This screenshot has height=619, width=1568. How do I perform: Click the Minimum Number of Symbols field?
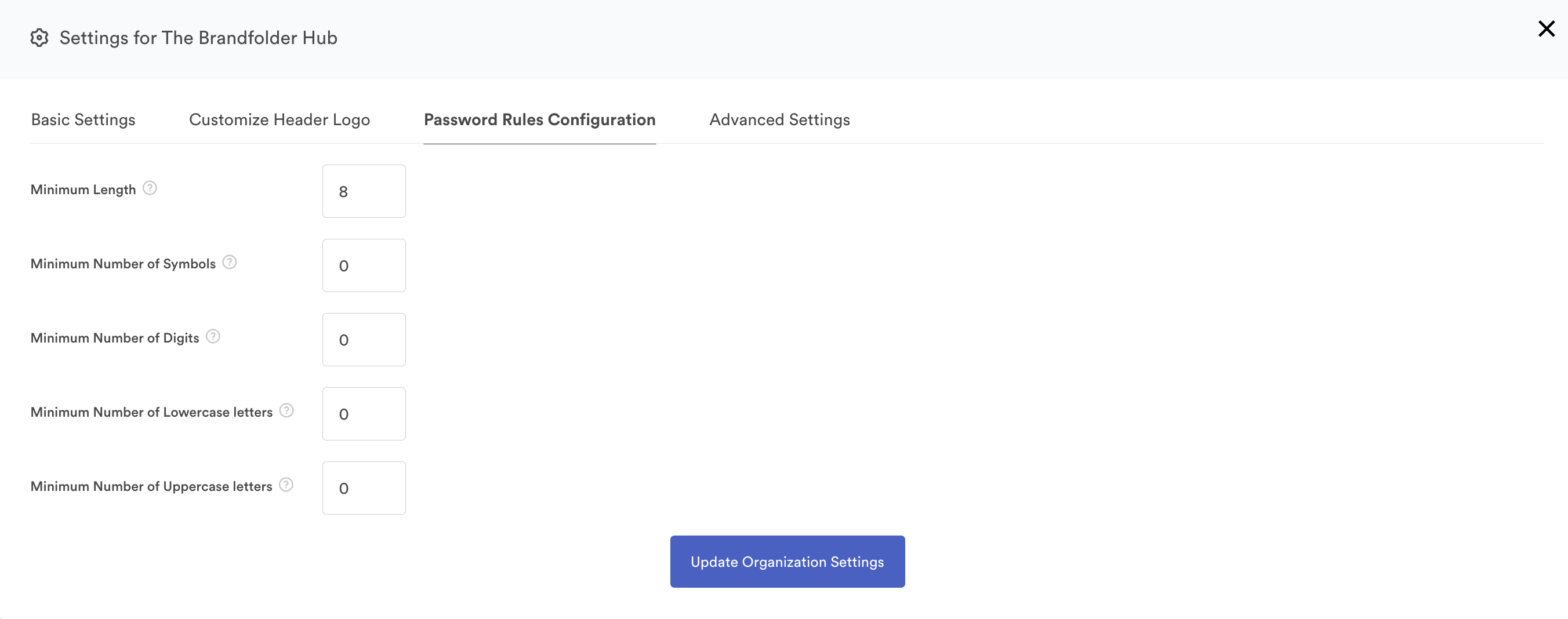(x=364, y=266)
